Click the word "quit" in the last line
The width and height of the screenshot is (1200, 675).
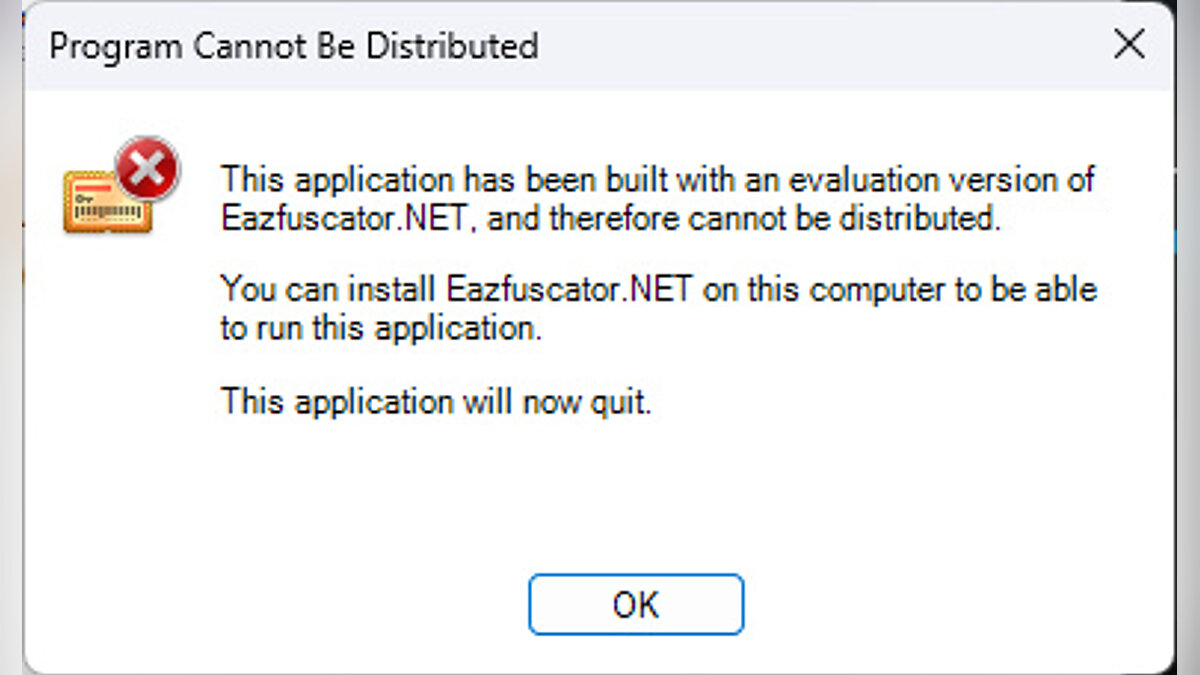point(622,402)
